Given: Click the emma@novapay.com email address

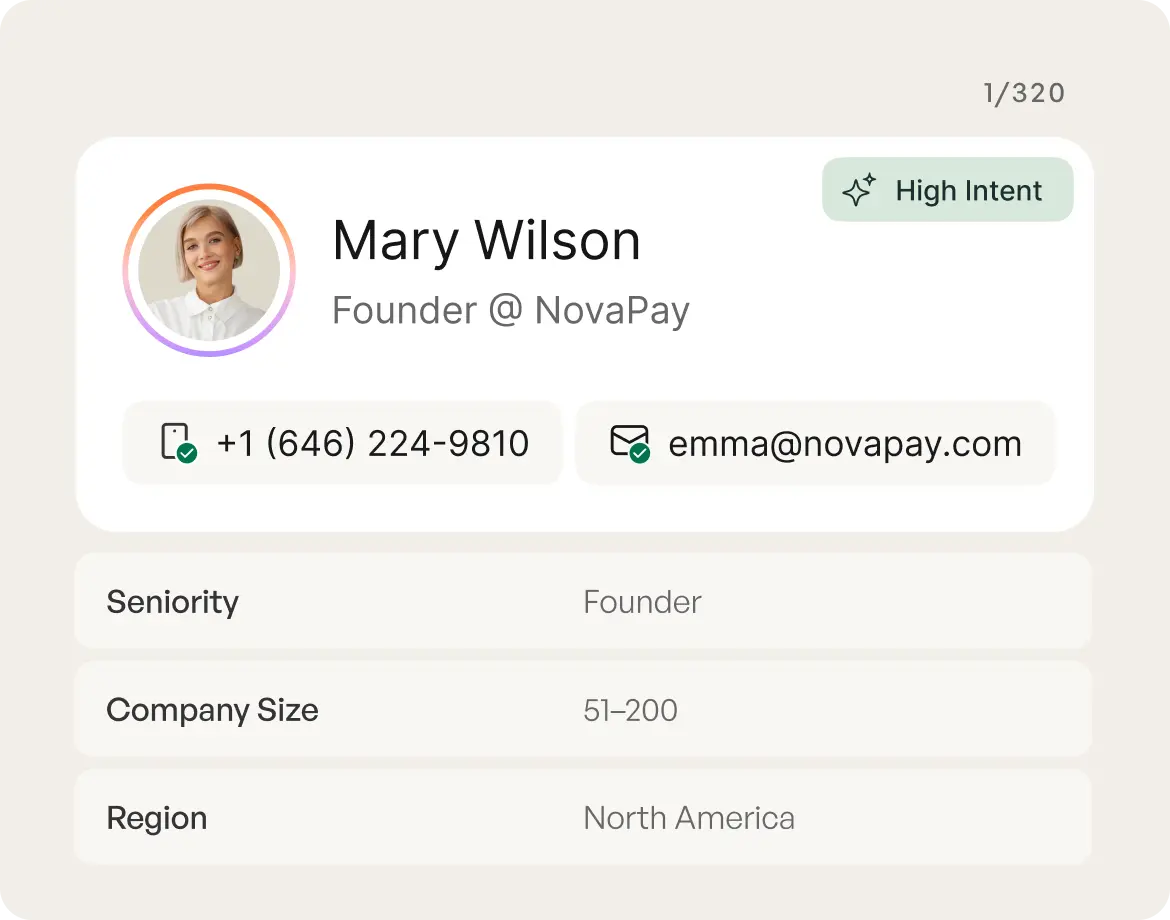Looking at the screenshot, I should coord(845,444).
